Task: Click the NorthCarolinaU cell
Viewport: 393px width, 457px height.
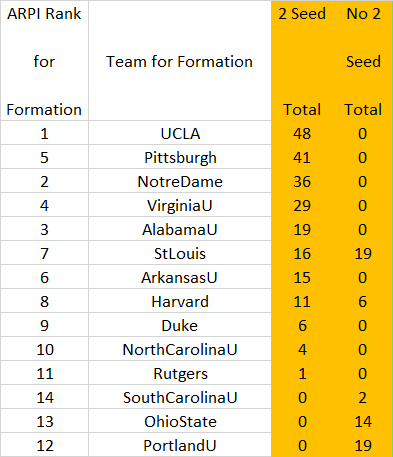Action: coord(180,349)
